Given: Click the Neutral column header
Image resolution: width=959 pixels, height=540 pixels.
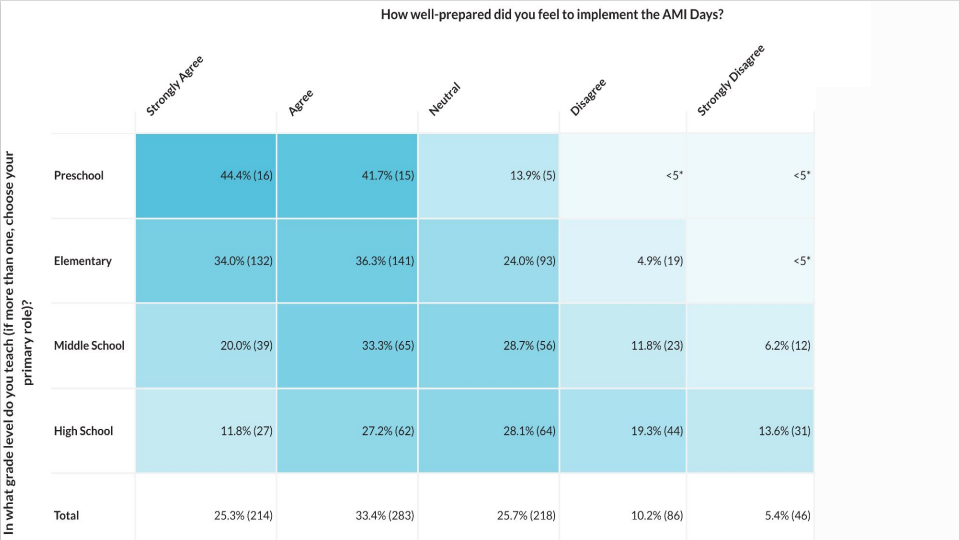Looking at the screenshot, I should 445,100.
